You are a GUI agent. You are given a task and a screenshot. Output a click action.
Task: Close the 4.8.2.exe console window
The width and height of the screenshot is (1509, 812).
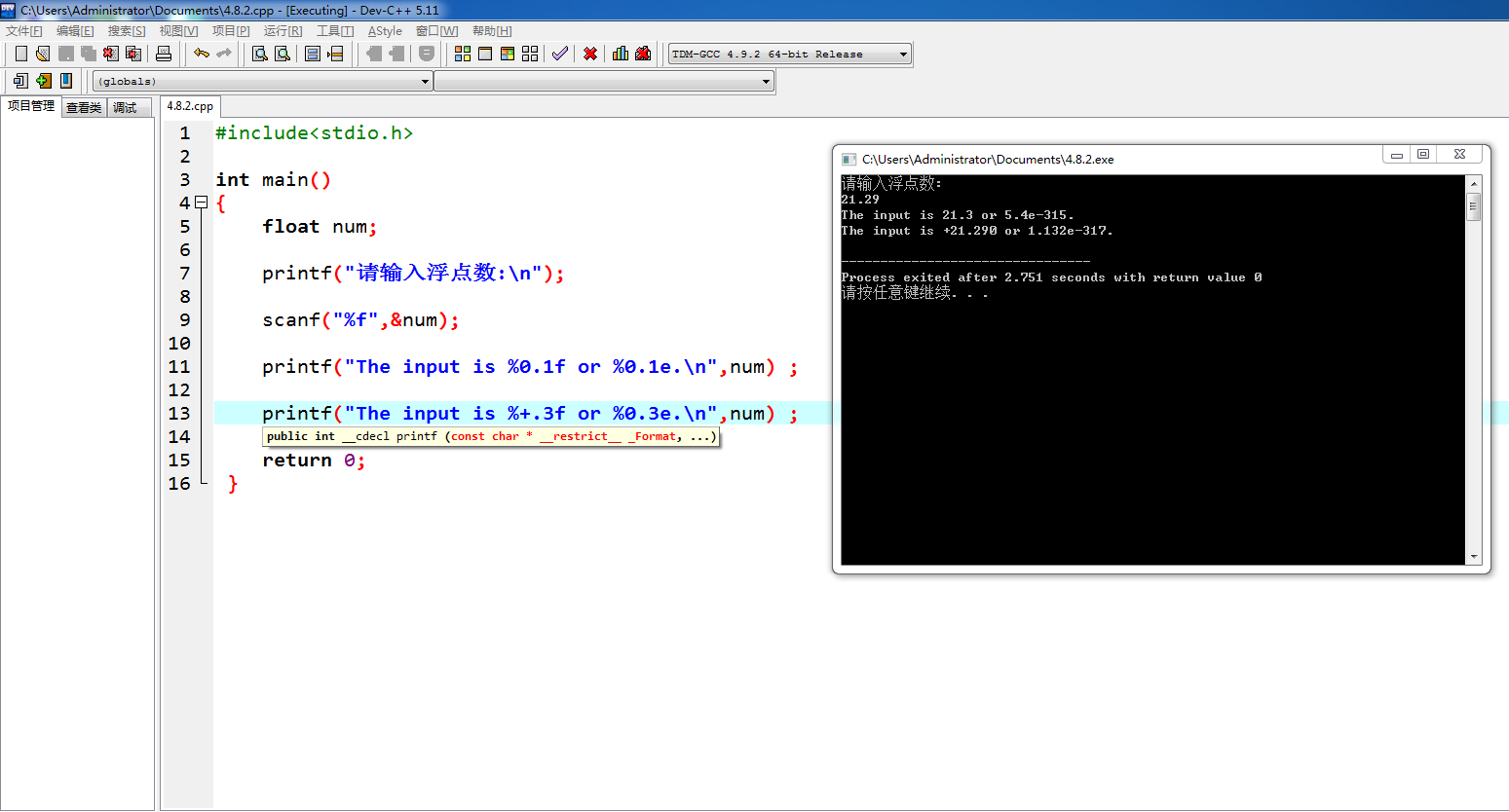(x=1459, y=155)
